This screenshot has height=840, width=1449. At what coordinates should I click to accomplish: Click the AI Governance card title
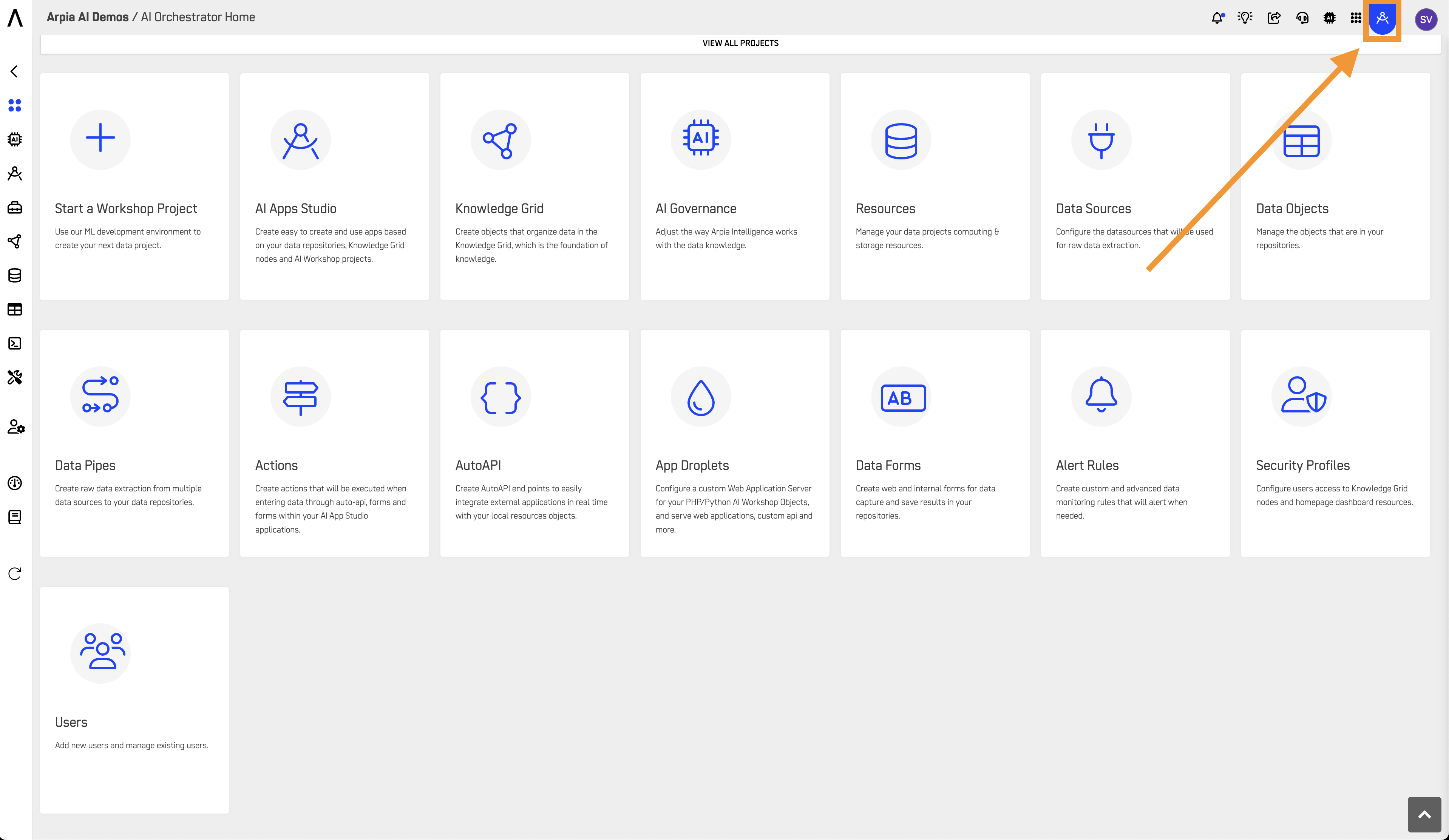pos(696,209)
